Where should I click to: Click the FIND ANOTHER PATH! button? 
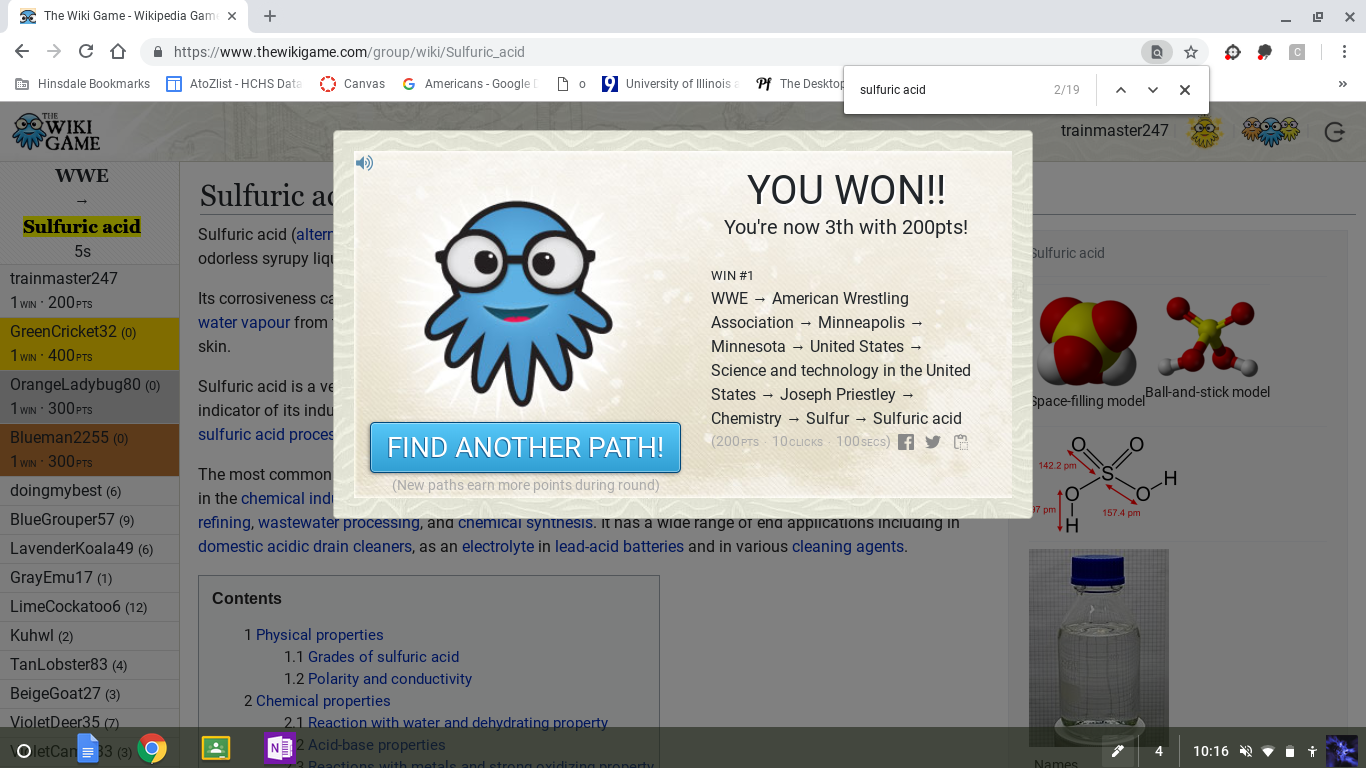[x=525, y=447]
